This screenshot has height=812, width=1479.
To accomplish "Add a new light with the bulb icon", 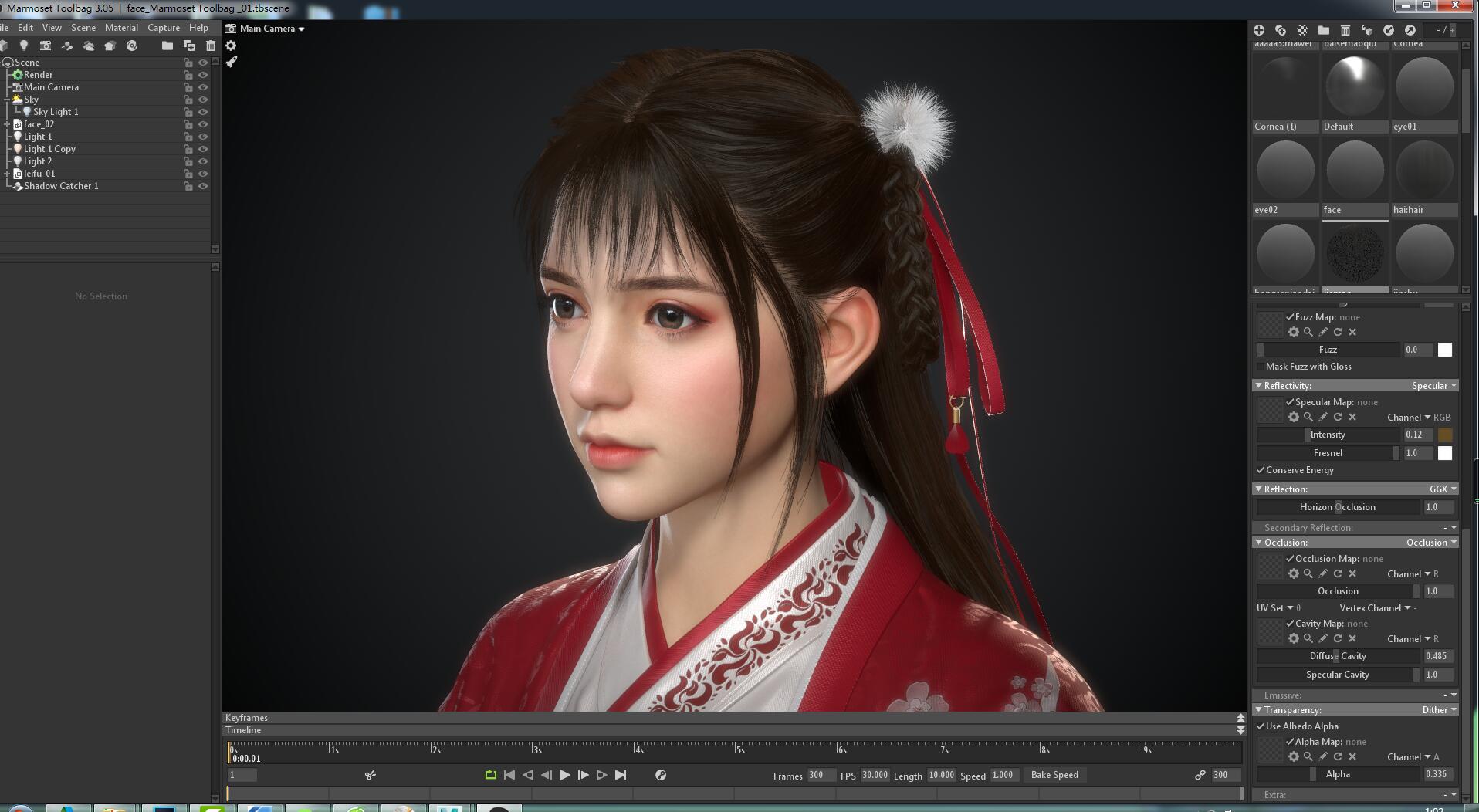I will click(x=24, y=46).
